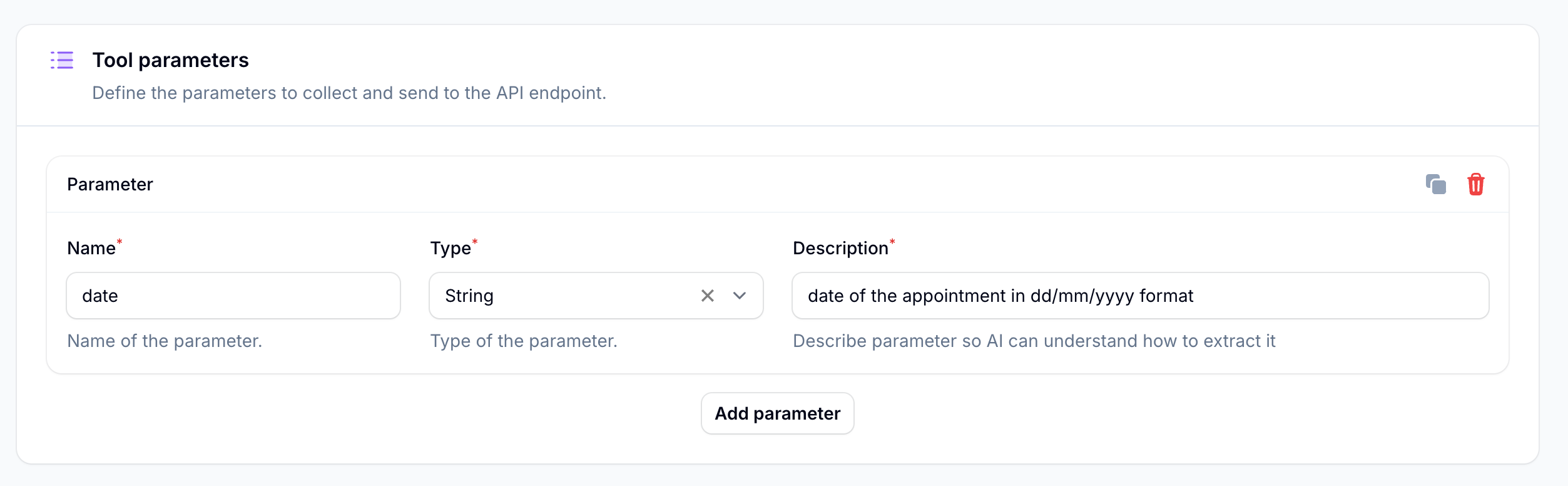Click the copy icon in the Parameter header
This screenshot has width=1568, height=486.
pos(1435,184)
